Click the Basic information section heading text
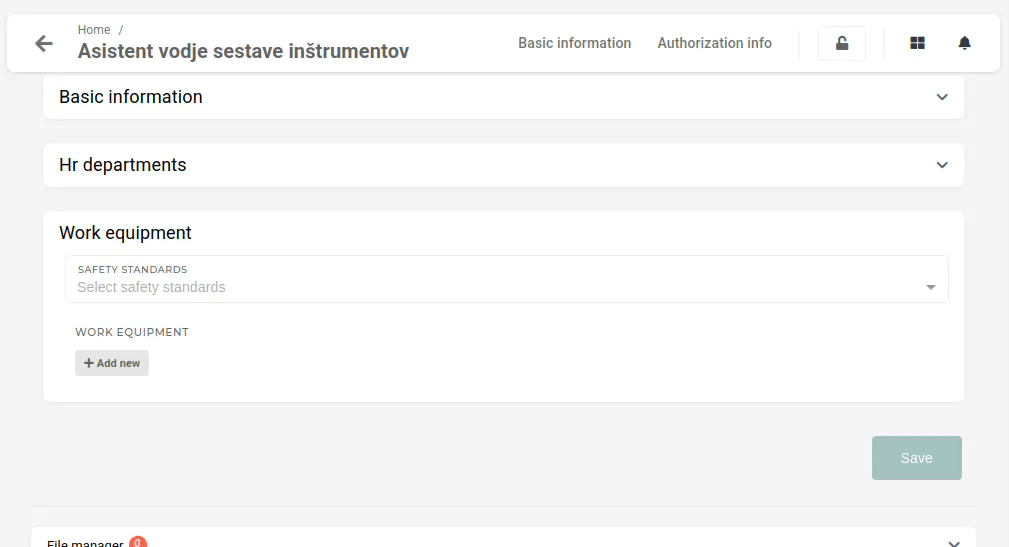Screen dimensions: 1009x547 pyautogui.click(x=131, y=97)
